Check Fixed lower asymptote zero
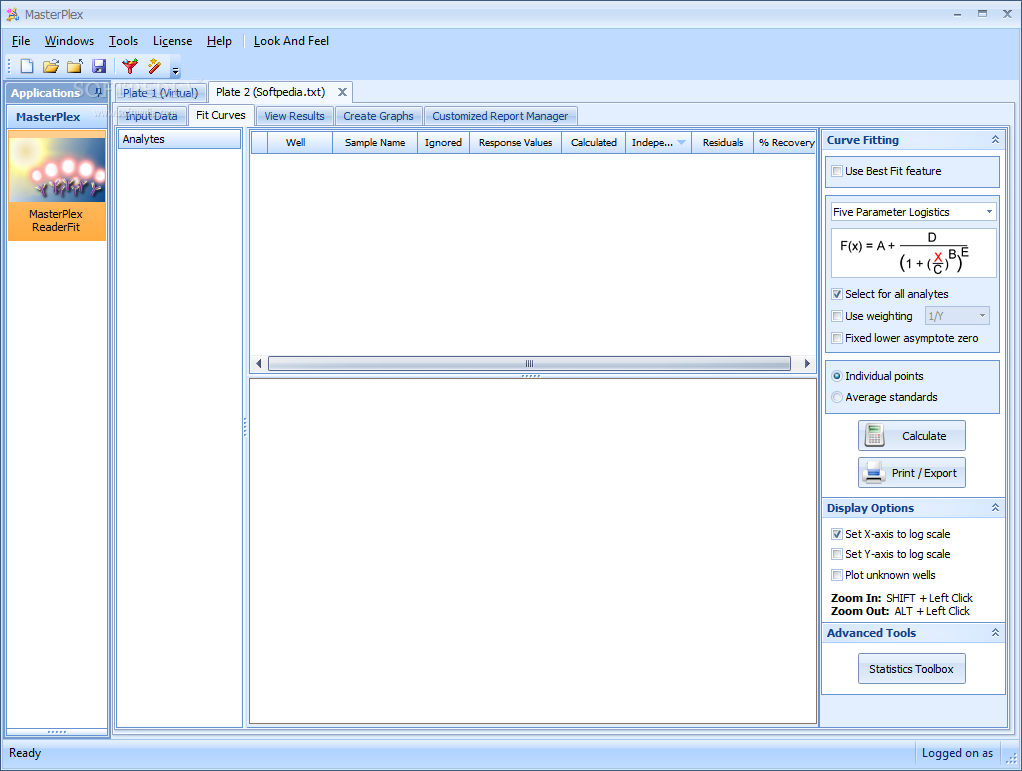Screen dimensions: 1022x771 (837, 338)
